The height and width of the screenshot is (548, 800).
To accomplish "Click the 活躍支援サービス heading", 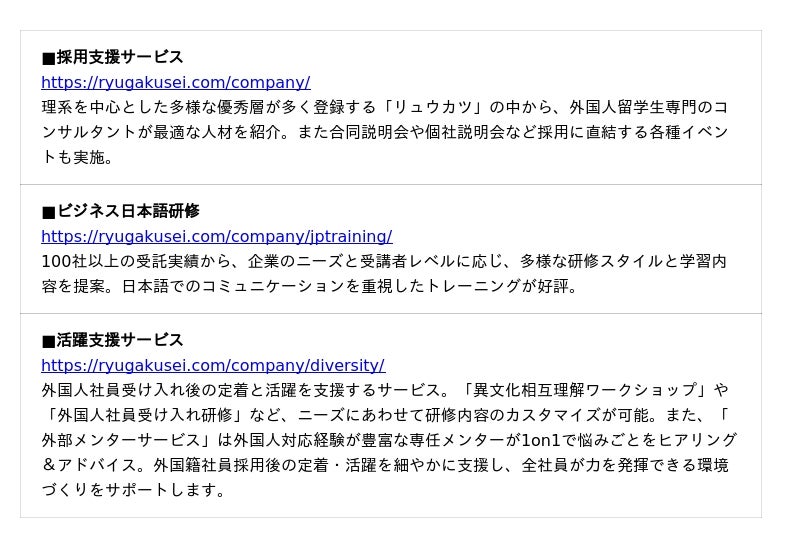I will [120, 340].
